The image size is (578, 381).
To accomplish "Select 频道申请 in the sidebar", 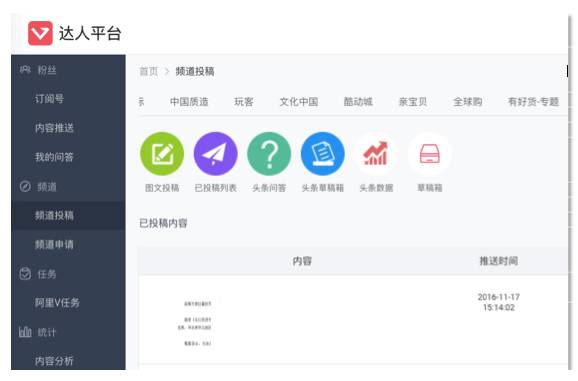I will 54,245.
